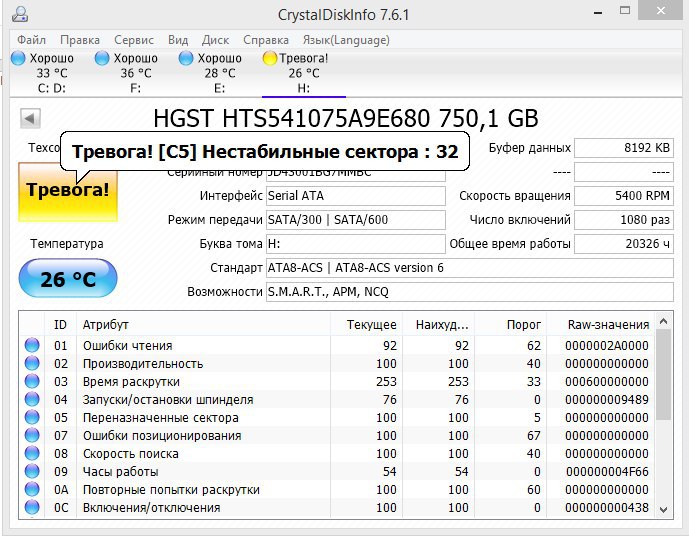This screenshot has width=689, height=536.
Task: Open the Правка menu
Action: 80,40
